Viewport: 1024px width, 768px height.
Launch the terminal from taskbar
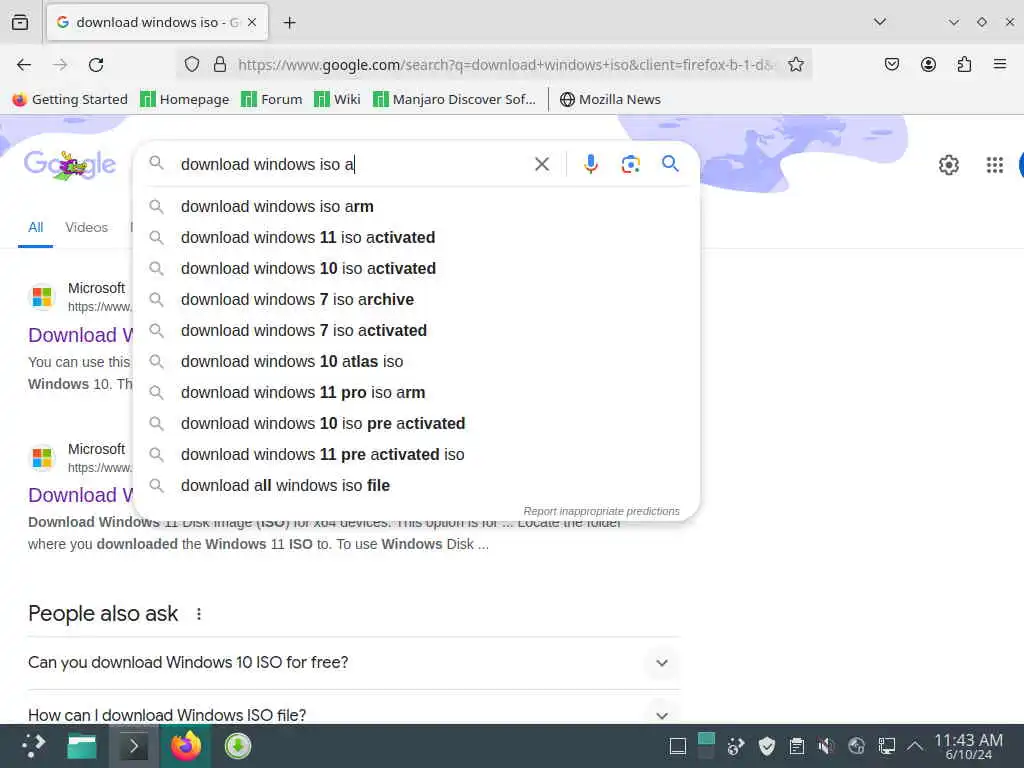(x=133, y=746)
